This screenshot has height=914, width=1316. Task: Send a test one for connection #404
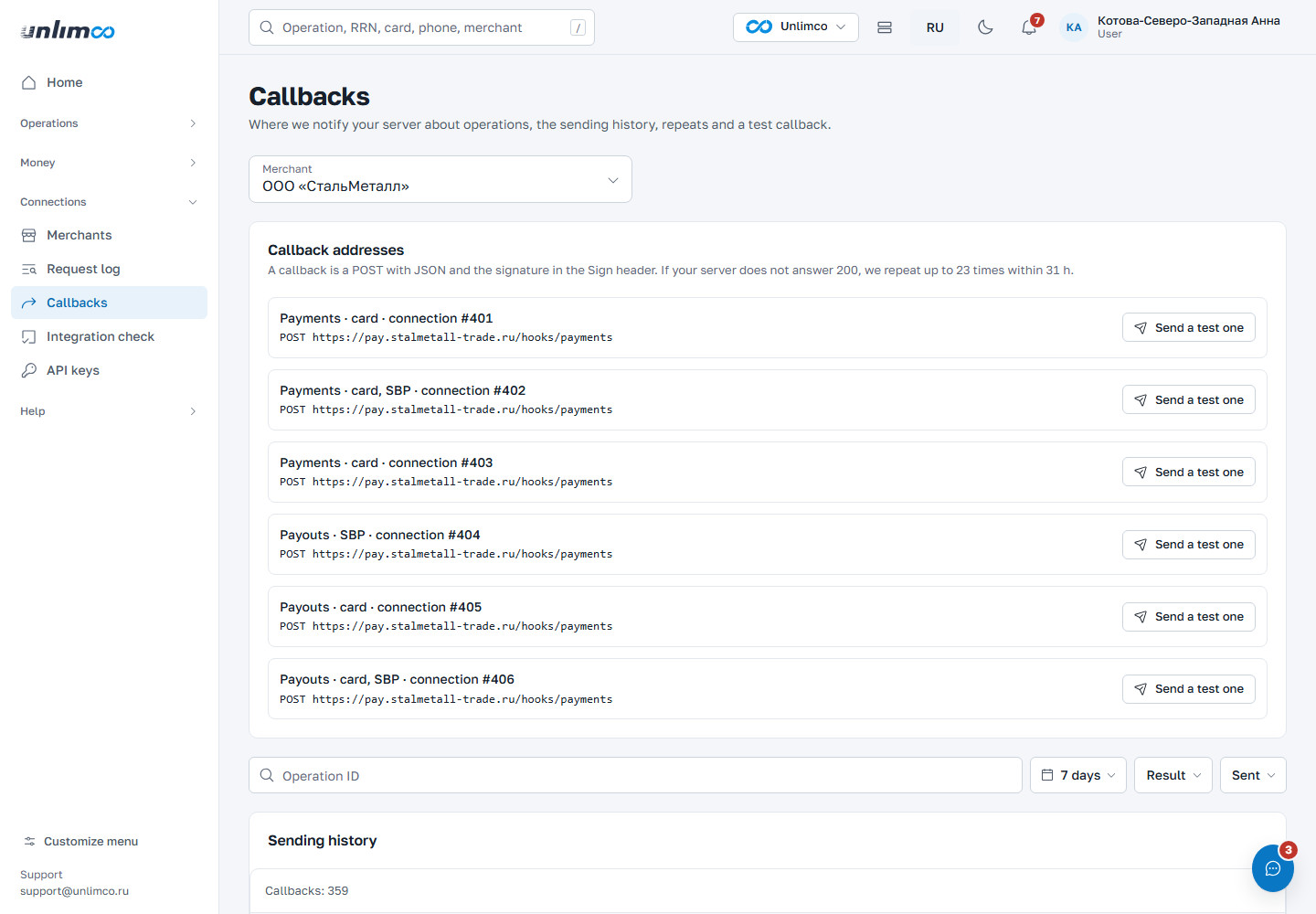(1189, 545)
